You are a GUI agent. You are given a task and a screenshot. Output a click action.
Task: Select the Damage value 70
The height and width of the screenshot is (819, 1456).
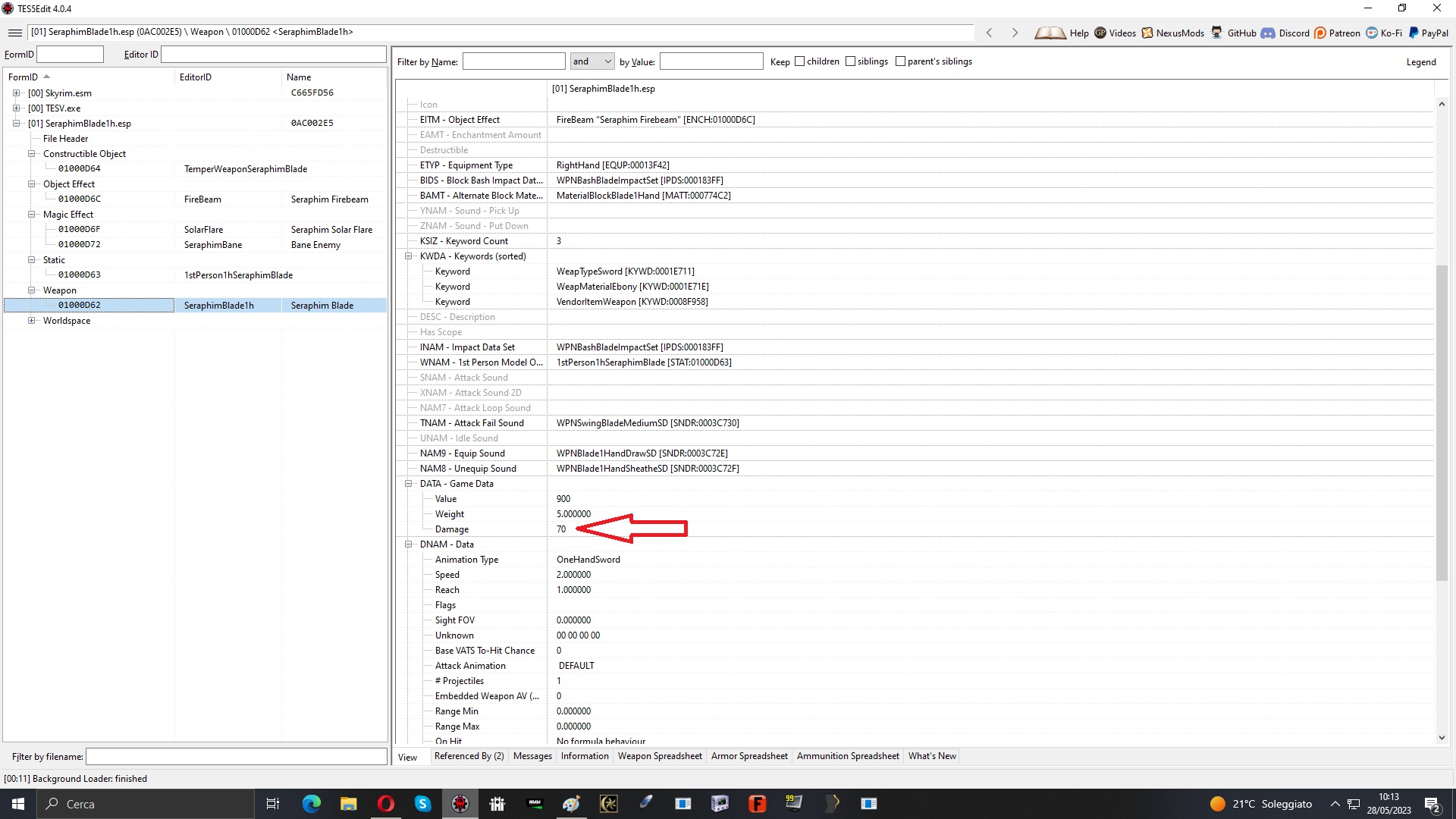pos(561,529)
